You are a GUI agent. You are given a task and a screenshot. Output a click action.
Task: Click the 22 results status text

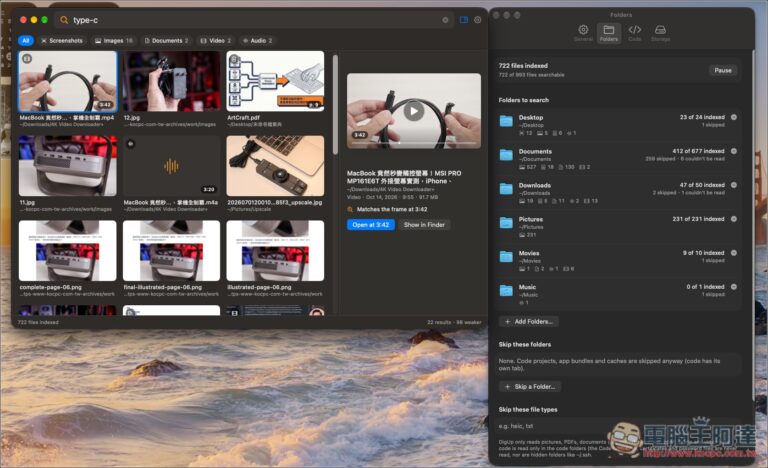tap(439, 322)
